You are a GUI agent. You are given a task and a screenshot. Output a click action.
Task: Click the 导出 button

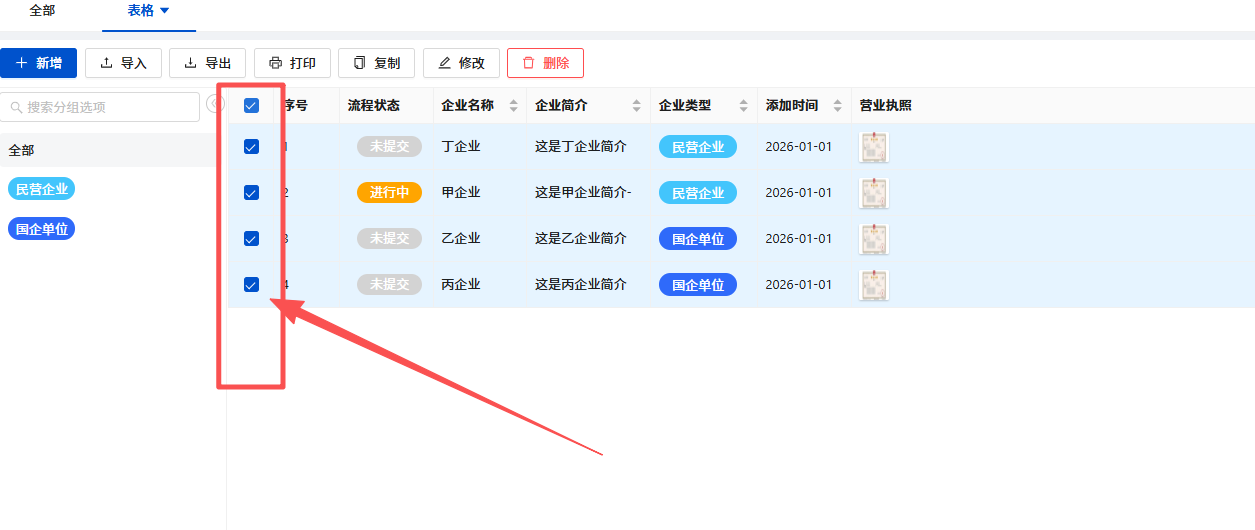point(207,63)
